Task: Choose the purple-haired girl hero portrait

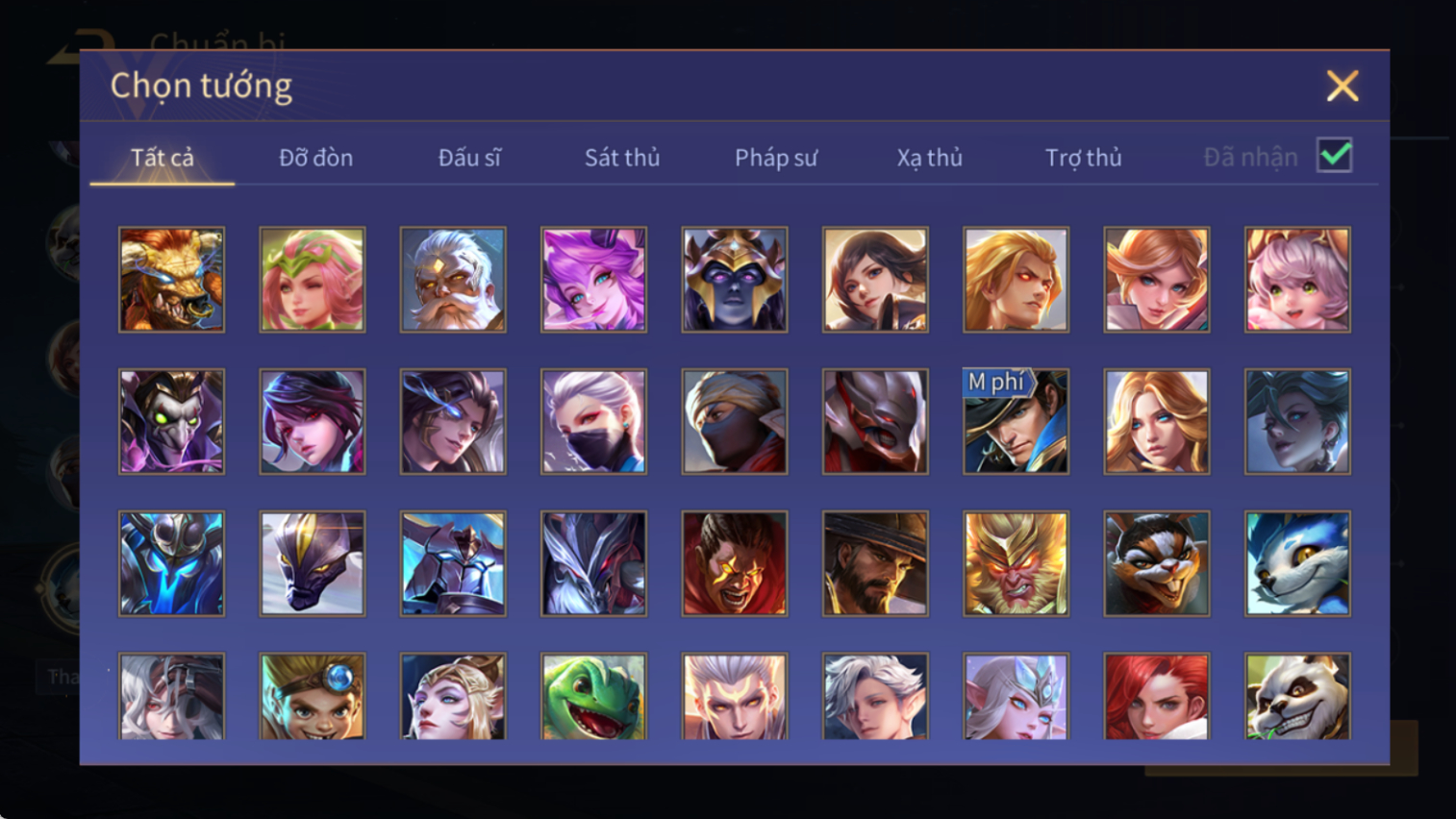Action: [x=593, y=280]
